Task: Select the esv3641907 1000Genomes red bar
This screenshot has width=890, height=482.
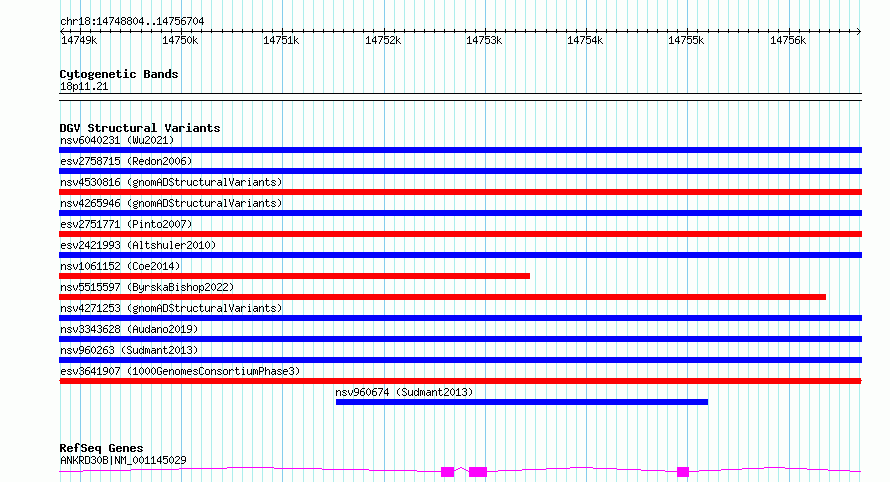Action: click(460, 381)
